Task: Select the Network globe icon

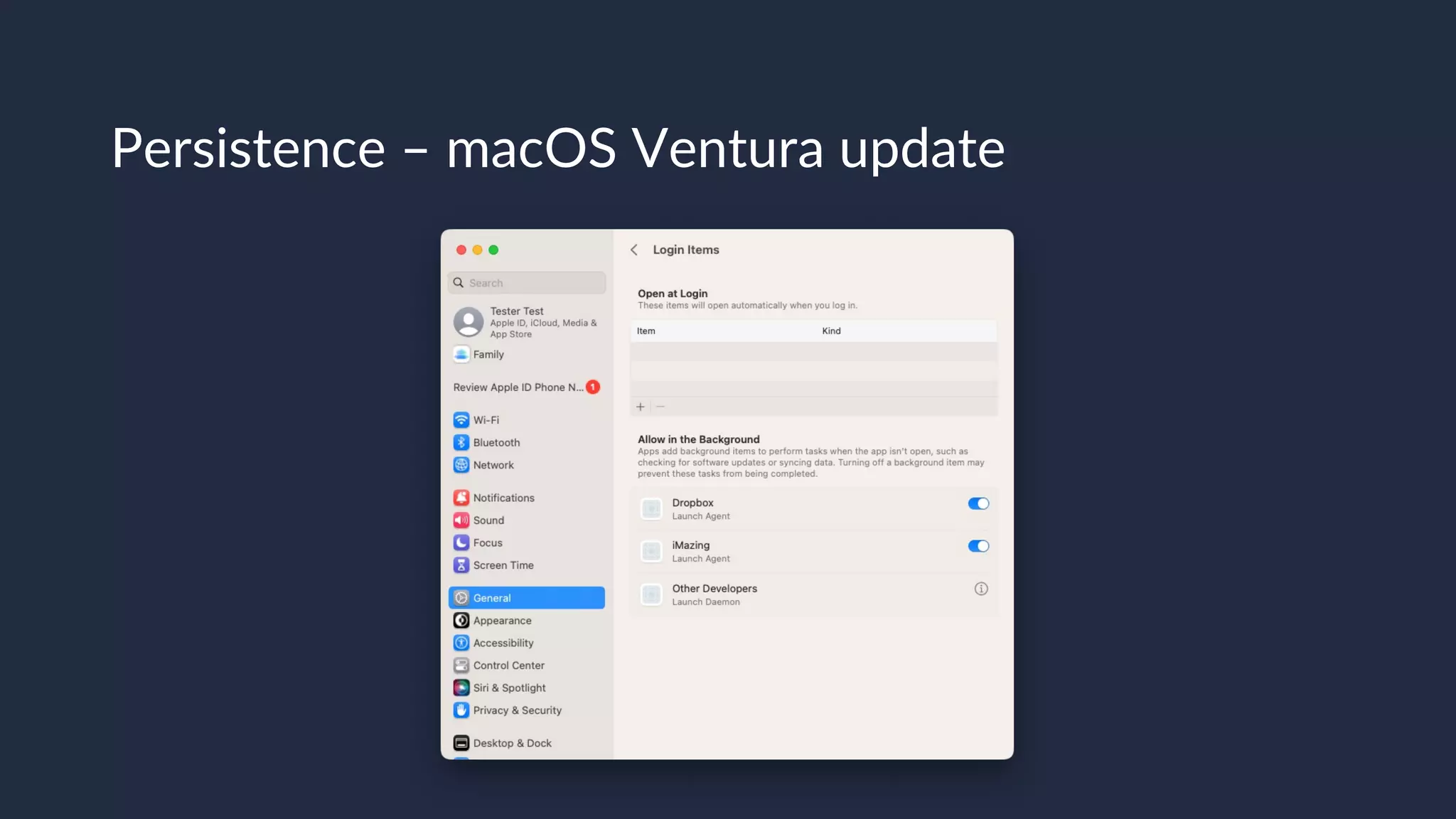Action: 461,465
